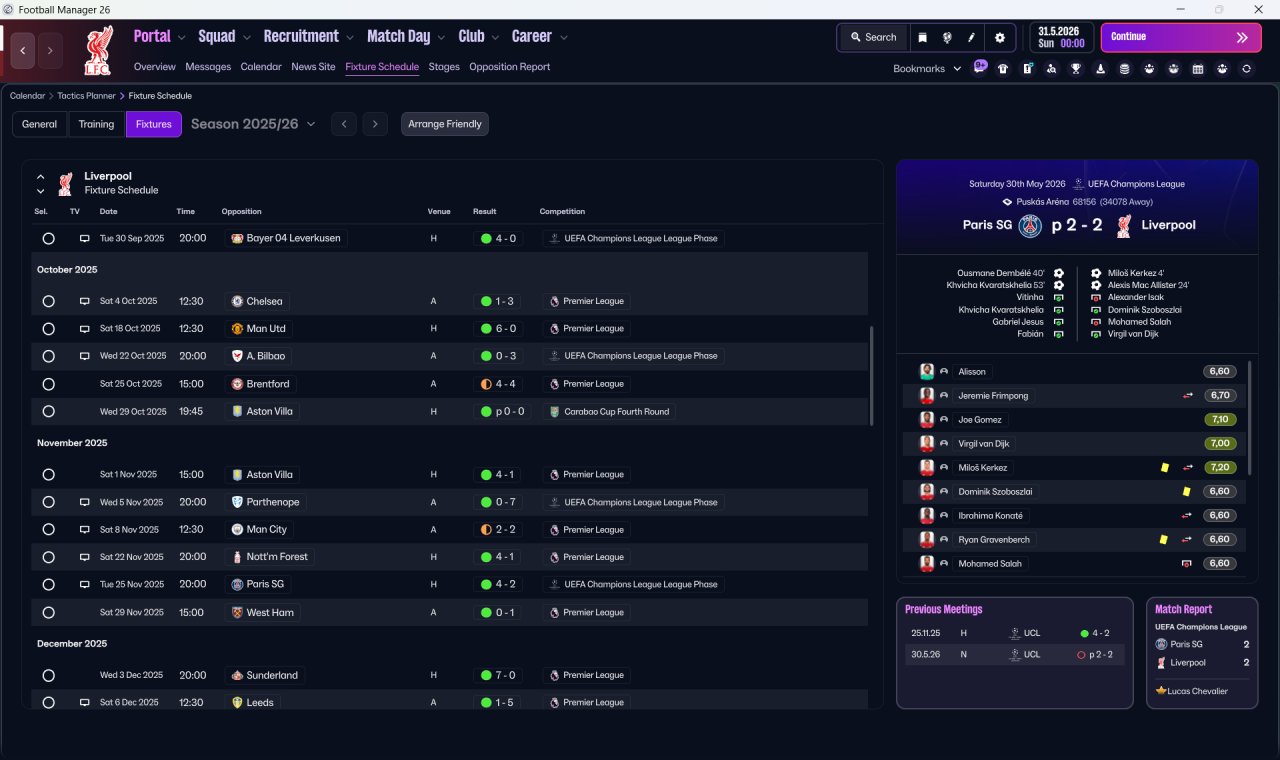
Task: Open the settings gear in top toolbar
Action: point(999,37)
